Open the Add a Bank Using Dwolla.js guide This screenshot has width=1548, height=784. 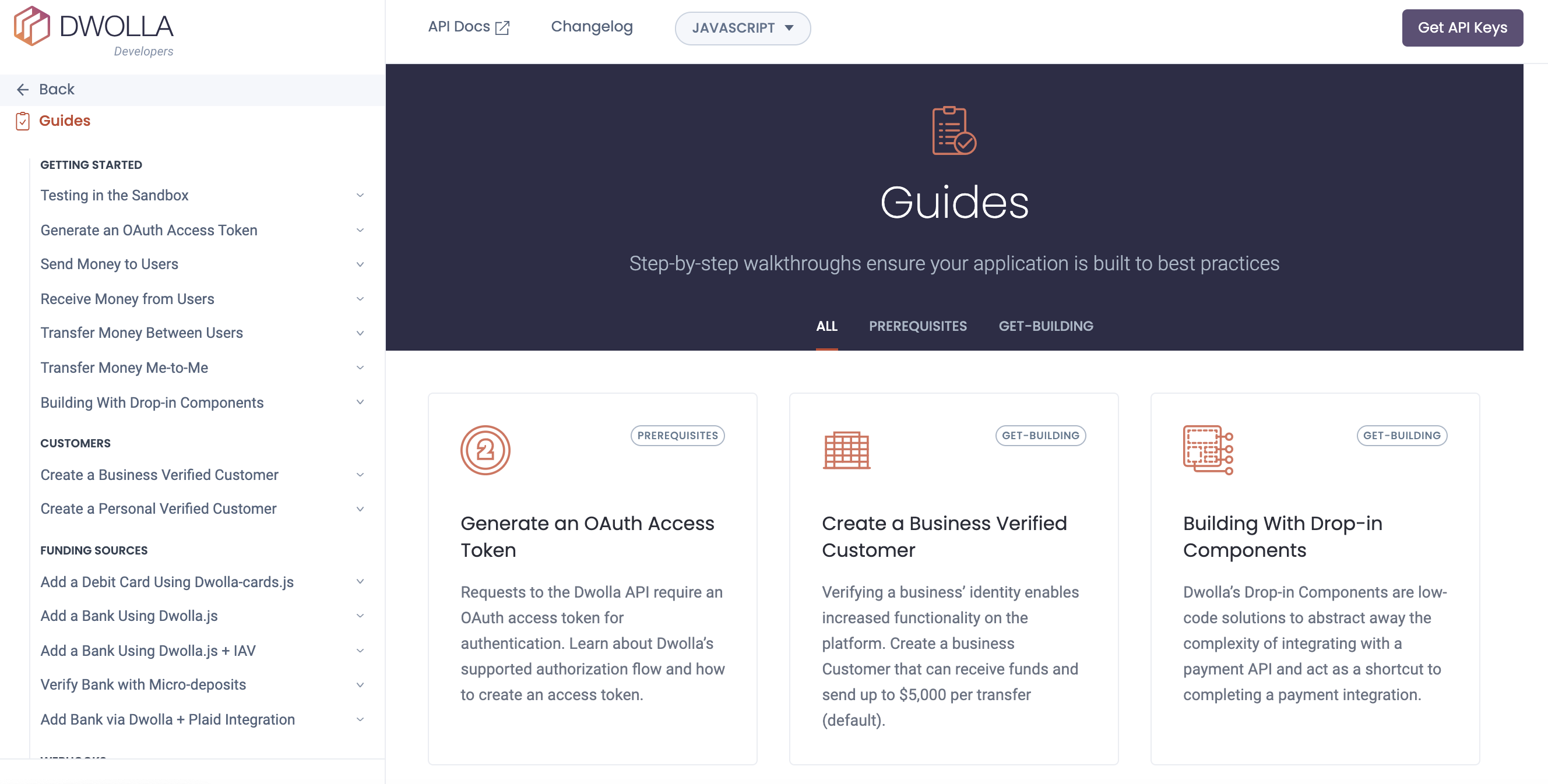pyautogui.click(x=129, y=615)
